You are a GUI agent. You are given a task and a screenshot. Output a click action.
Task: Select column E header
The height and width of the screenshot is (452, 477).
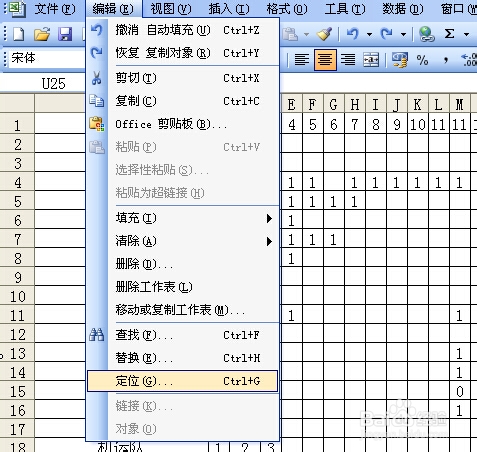click(x=292, y=105)
